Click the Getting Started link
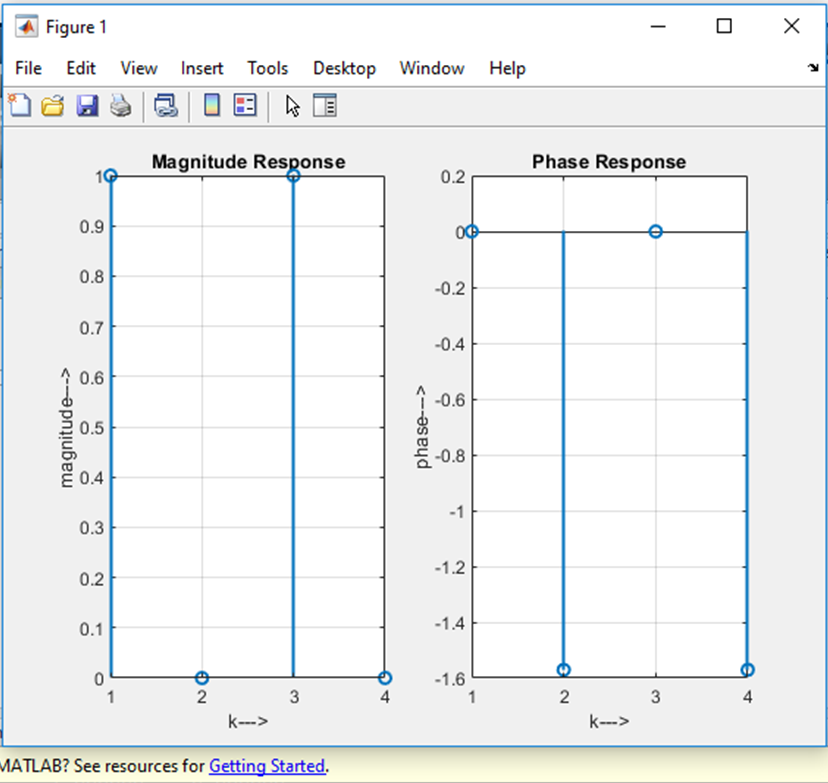The width and height of the screenshot is (828, 783). [267, 766]
